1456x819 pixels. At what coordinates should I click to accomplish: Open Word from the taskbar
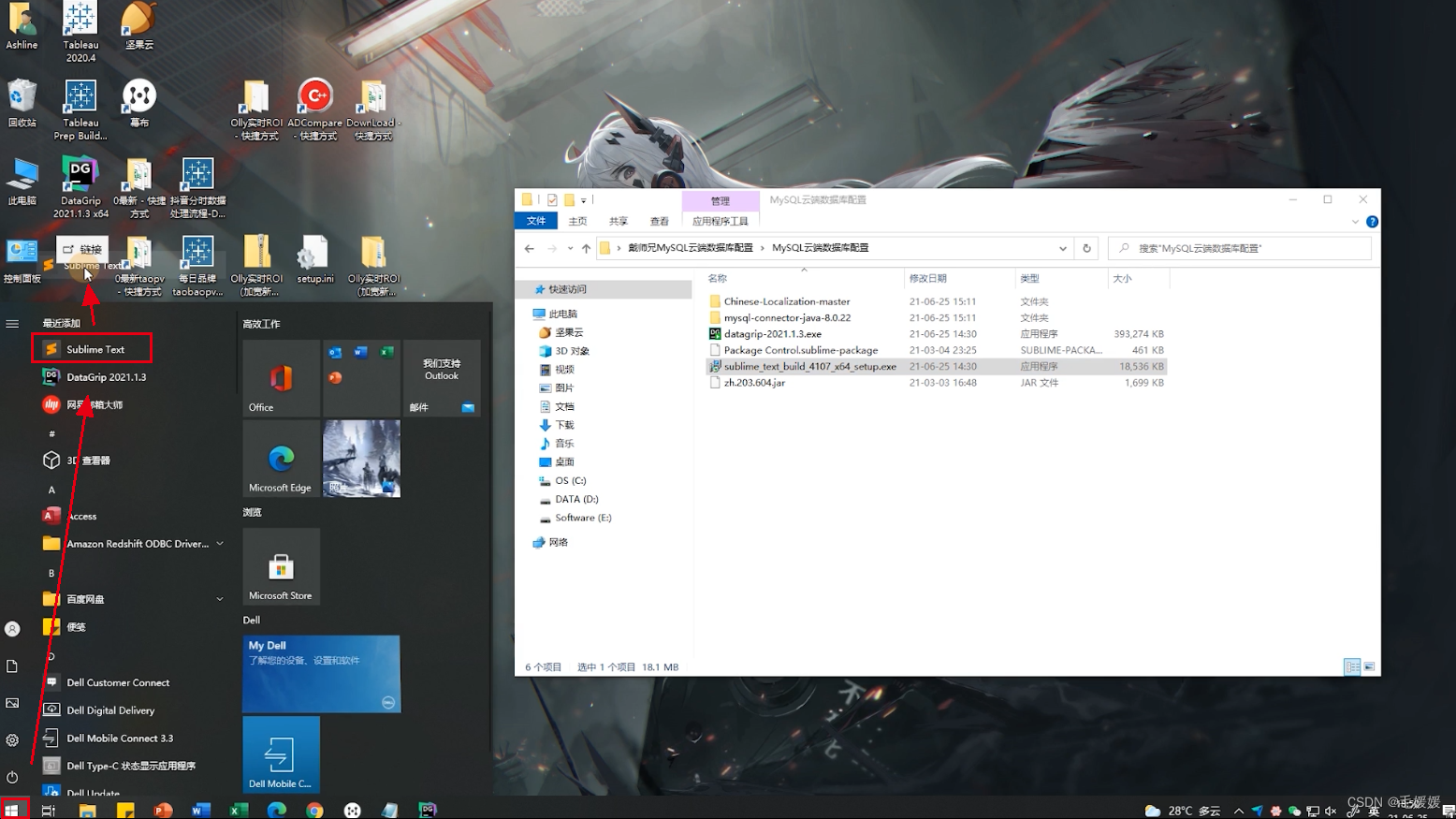(x=200, y=811)
